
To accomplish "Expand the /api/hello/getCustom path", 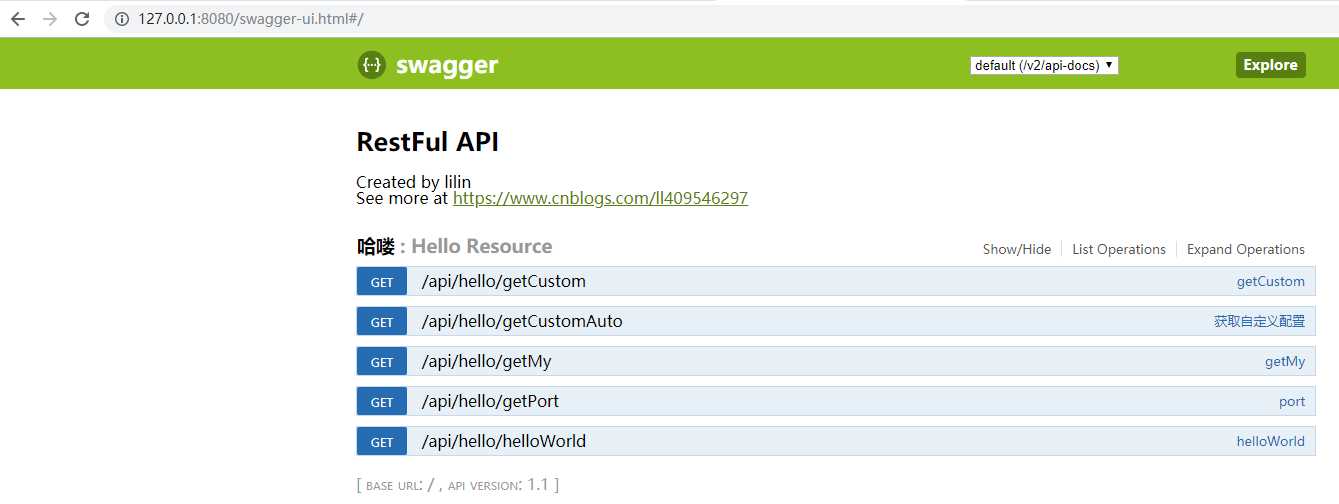I will (x=504, y=281).
